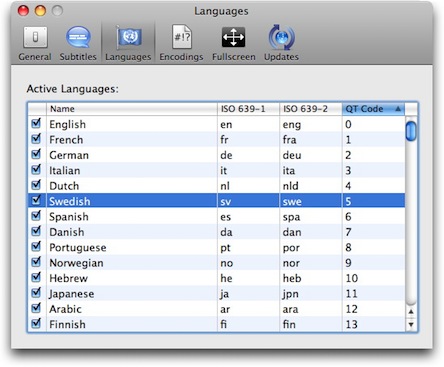This screenshot has height=367, width=444.
Task: Click the scrollbar down arrow
Action: 411,324
